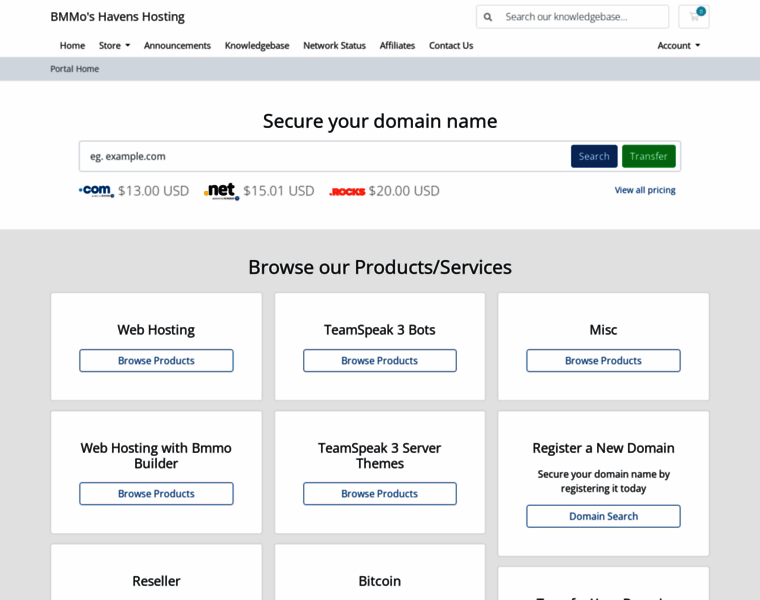Image resolution: width=760 pixels, height=600 pixels.
Task: Open the Account dropdown menu
Action: click(x=678, y=45)
